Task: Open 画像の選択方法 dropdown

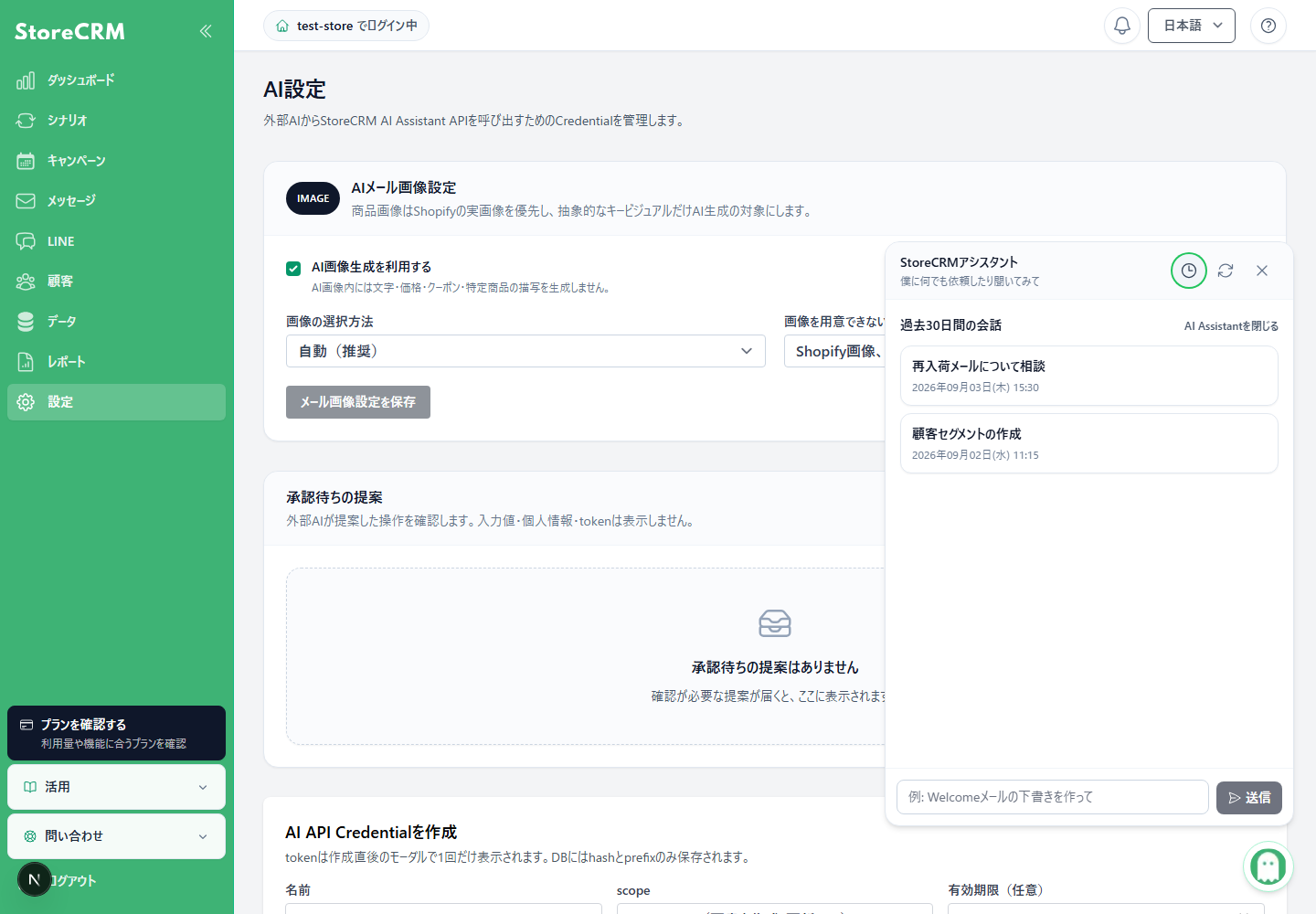Action: pos(525,351)
